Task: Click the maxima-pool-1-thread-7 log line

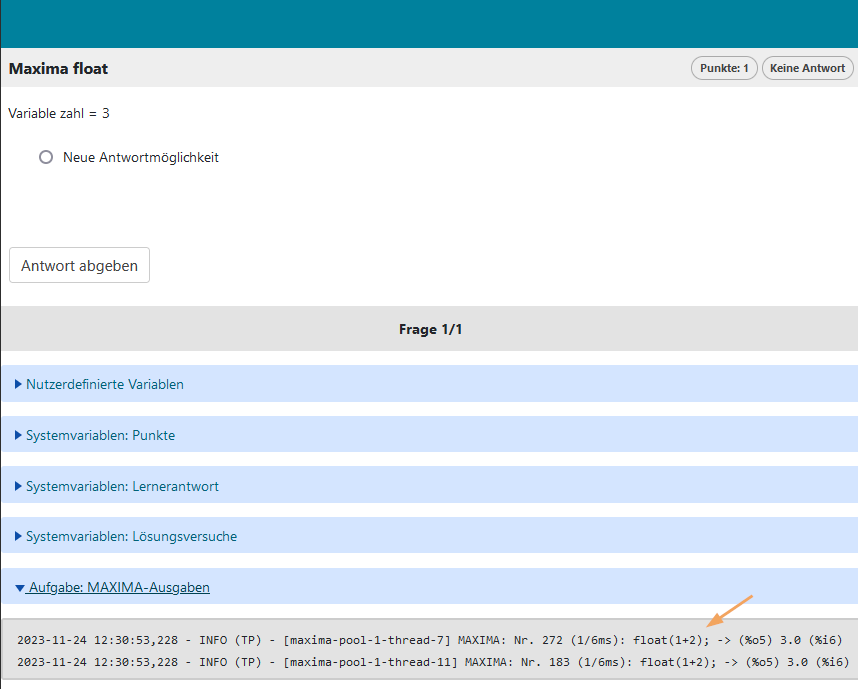Action: coord(430,640)
